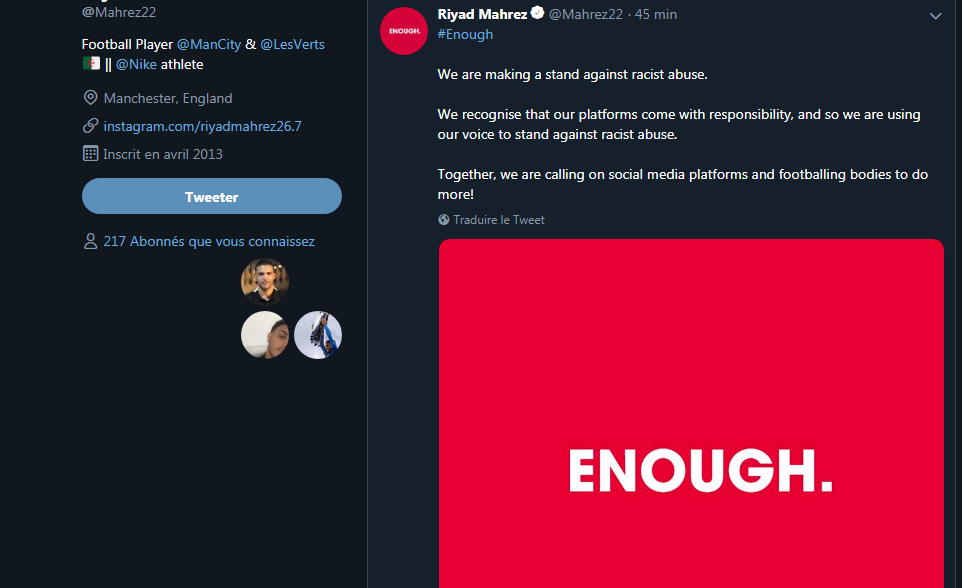Select the #Enough hashtag
This screenshot has height=588, width=962.
point(465,34)
